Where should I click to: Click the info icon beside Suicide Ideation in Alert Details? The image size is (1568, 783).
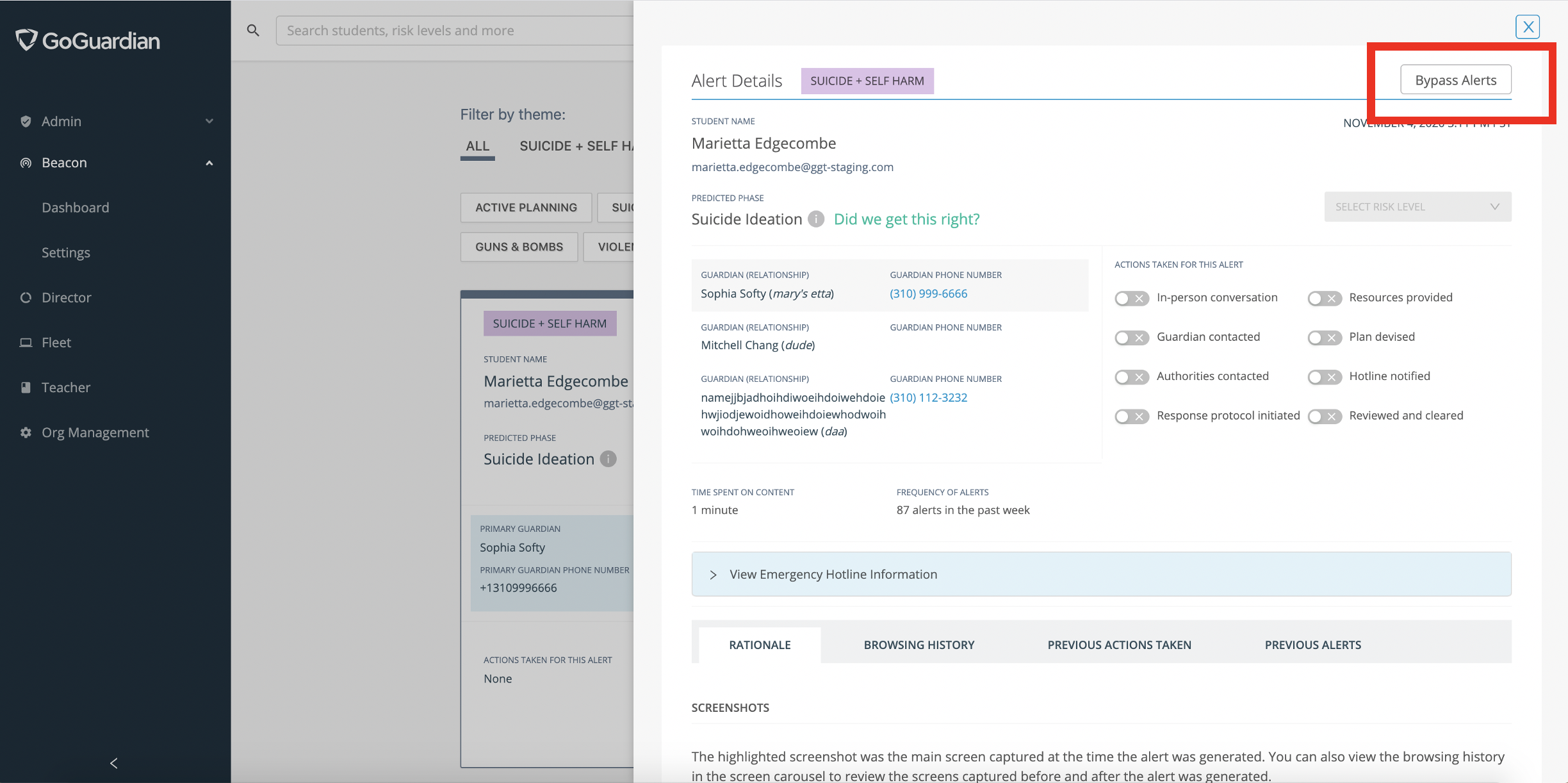pos(815,219)
